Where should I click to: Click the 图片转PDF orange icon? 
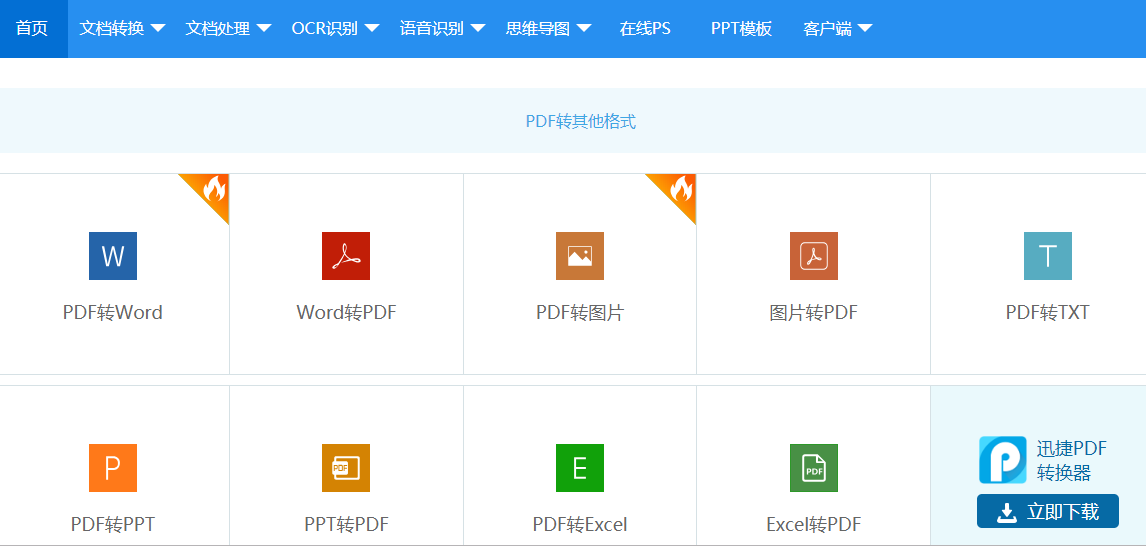tap(813, 256)
